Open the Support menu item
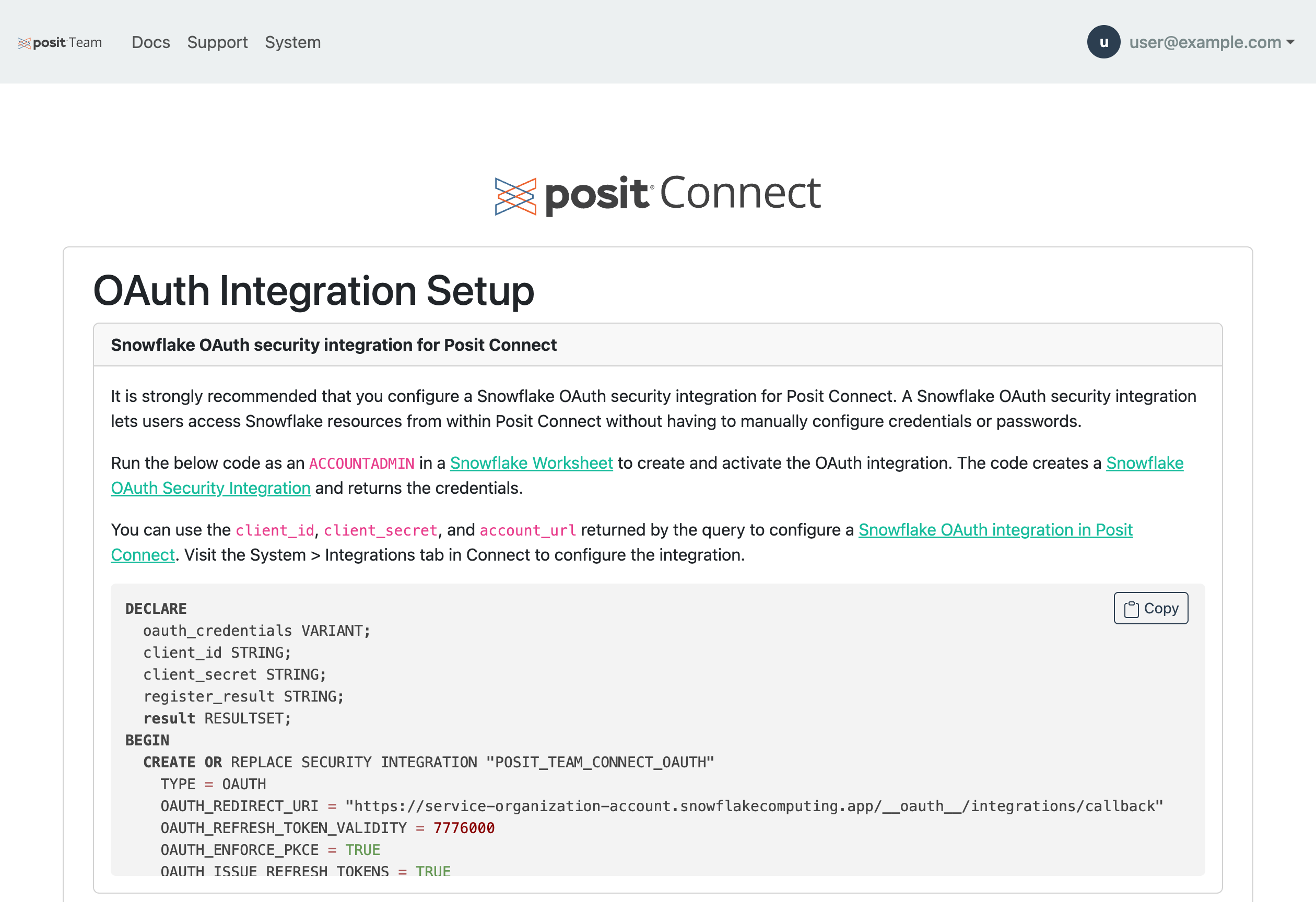 pos(217,42)
